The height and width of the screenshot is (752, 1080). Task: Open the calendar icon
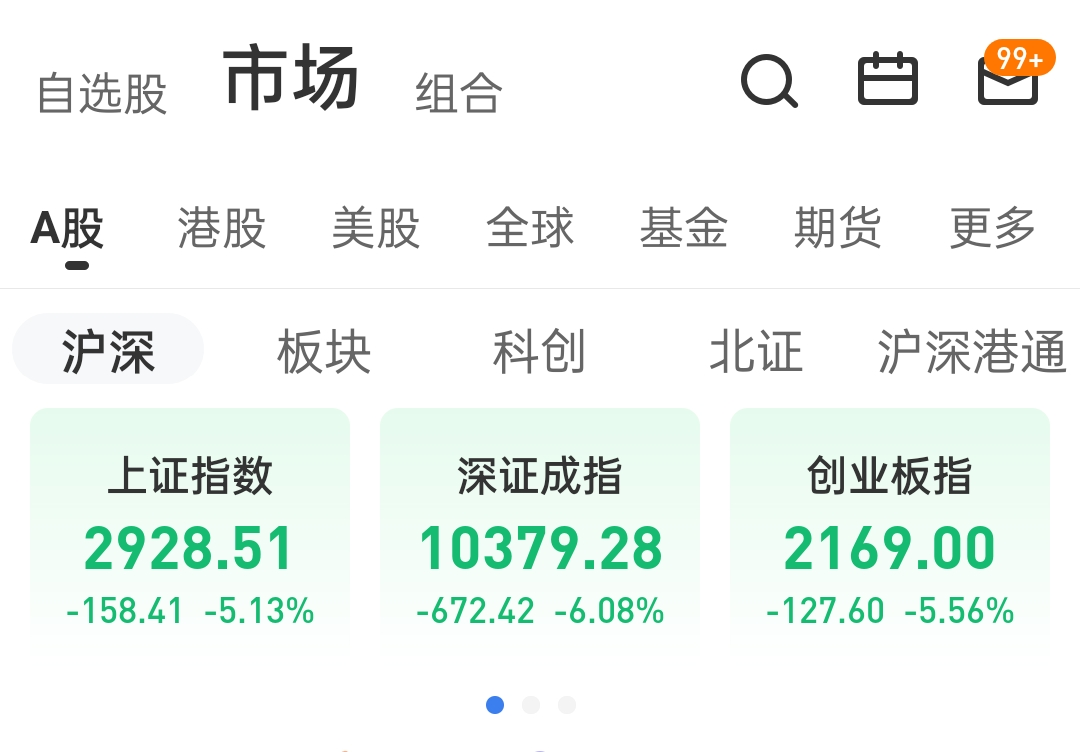[x=888, y=79]
